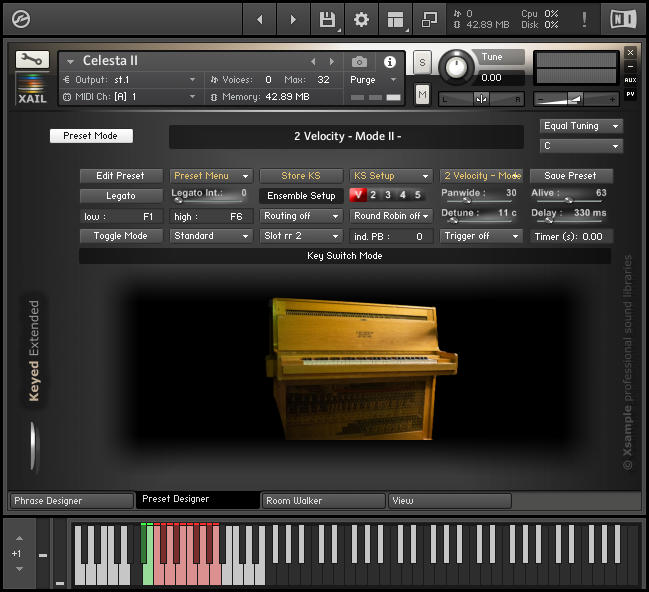Select previous preset arrow beside Celesta II
649x592 pixels.
tap(313, 62)
